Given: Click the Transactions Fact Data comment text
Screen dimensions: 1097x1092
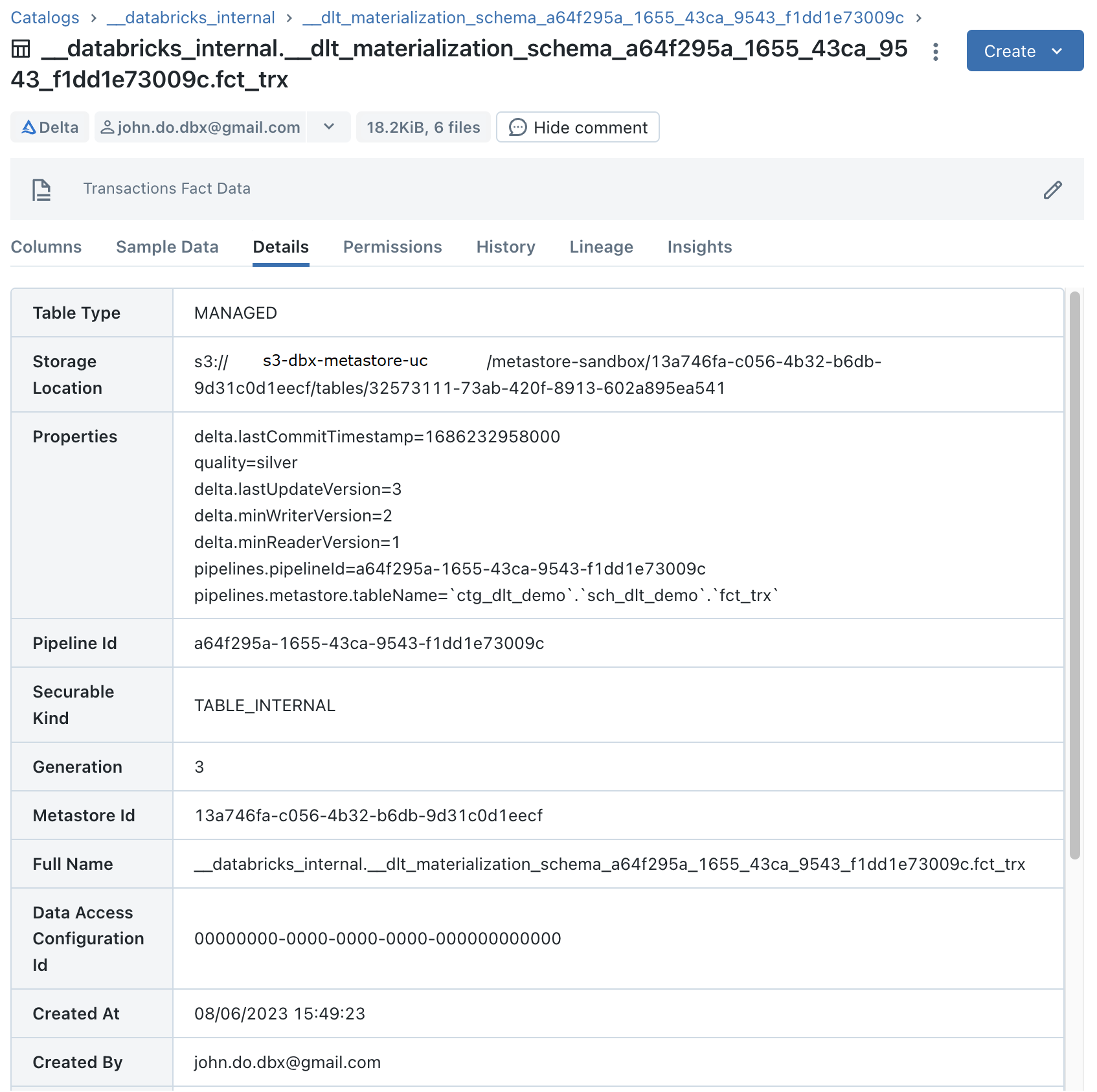Looking at the screenshot, I should [x=166, y=188].
